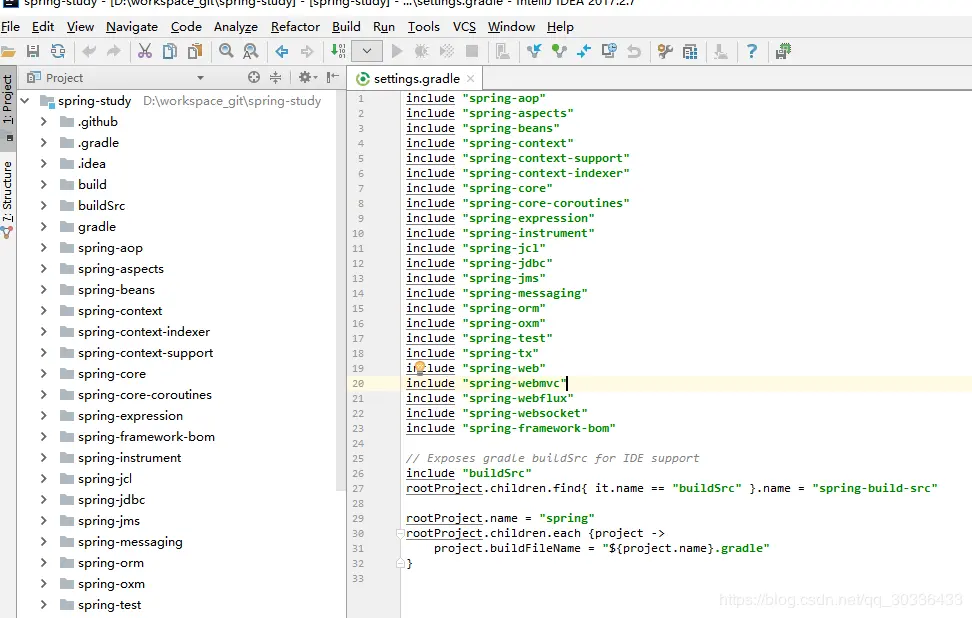The width and height of the screenshot is (972, 618).
Task: Expand the spring-aop module
Action: (43, 247)
